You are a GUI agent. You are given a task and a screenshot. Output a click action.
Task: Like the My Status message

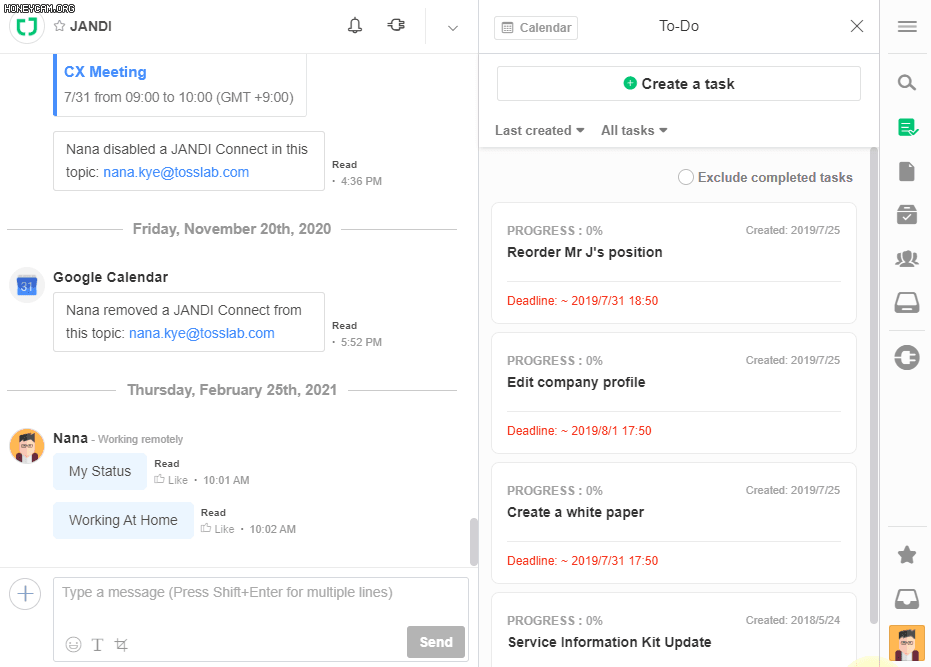(172, 480)
